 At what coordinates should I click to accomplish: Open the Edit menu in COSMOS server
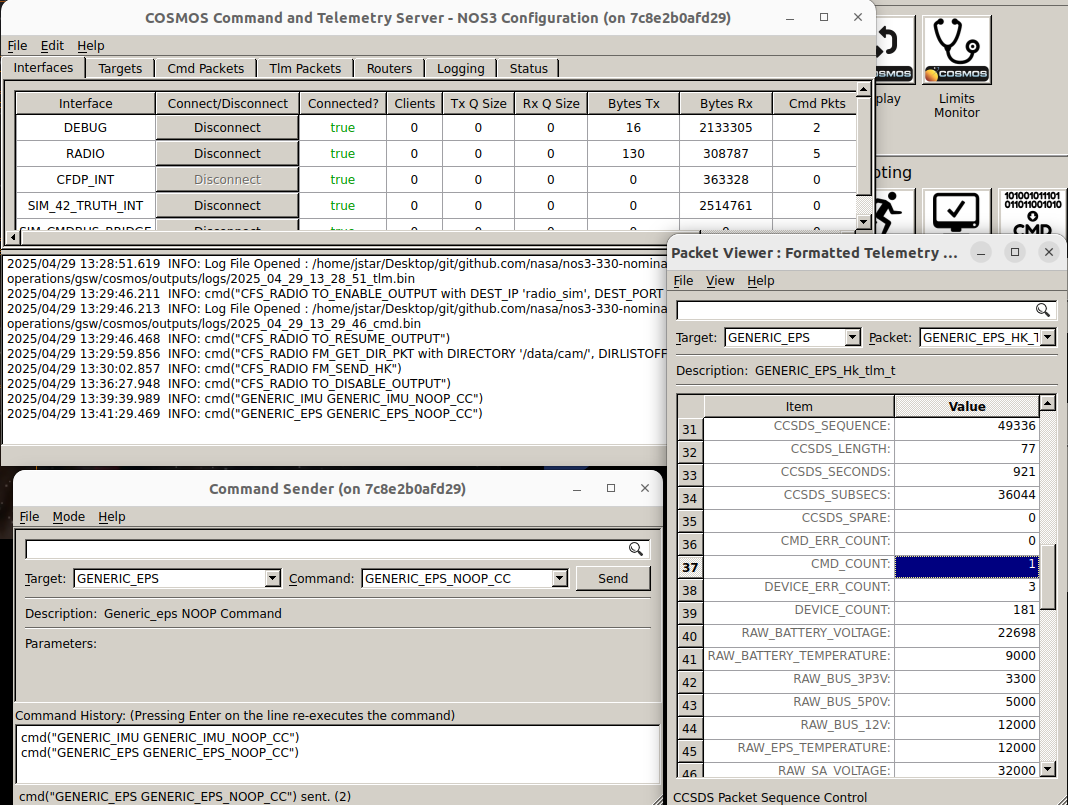[x=52, y=46]
